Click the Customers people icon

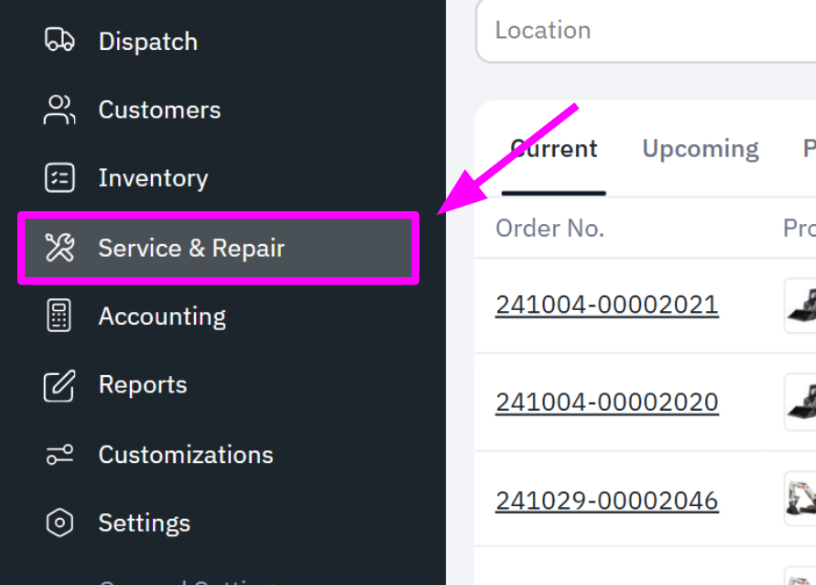point(59,110)
